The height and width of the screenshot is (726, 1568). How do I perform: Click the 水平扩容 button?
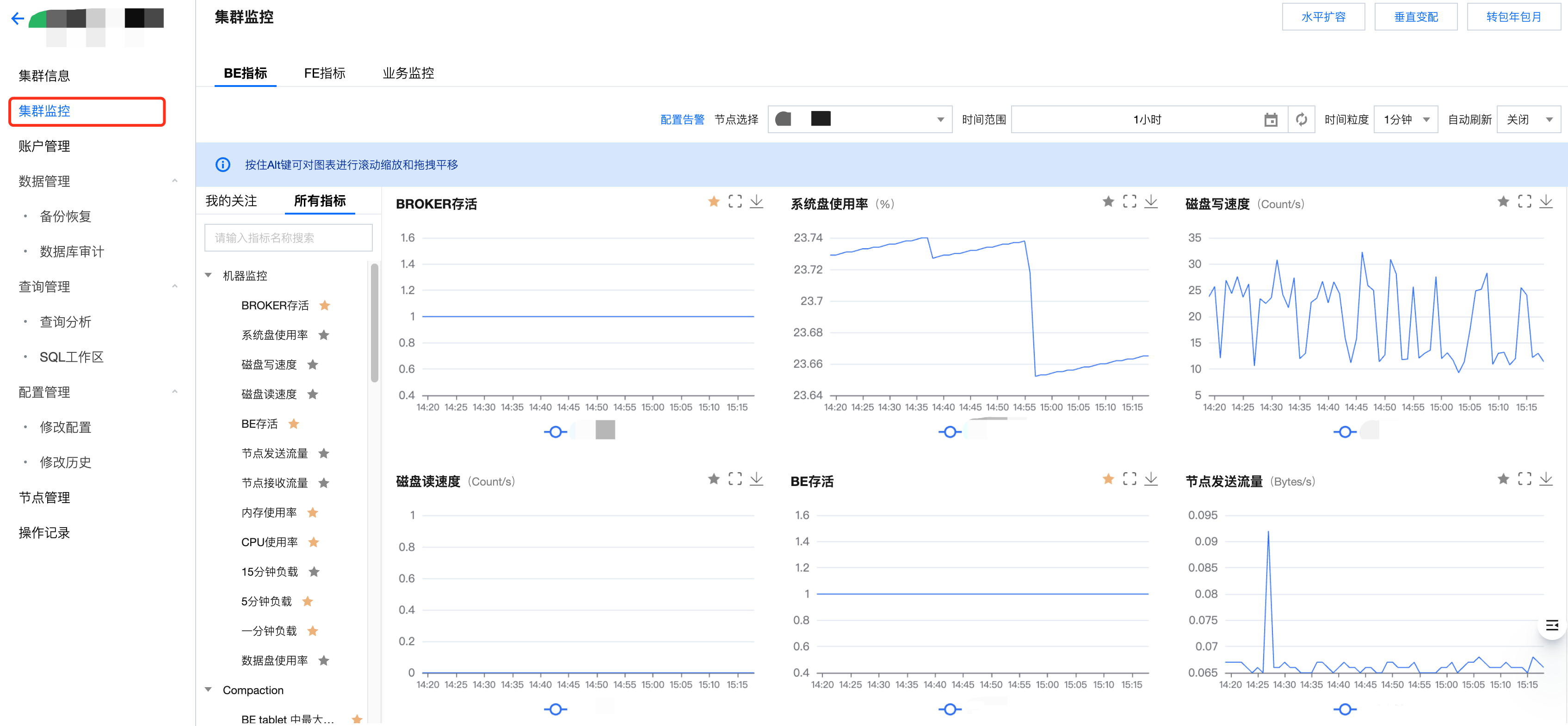[1323, 17]
